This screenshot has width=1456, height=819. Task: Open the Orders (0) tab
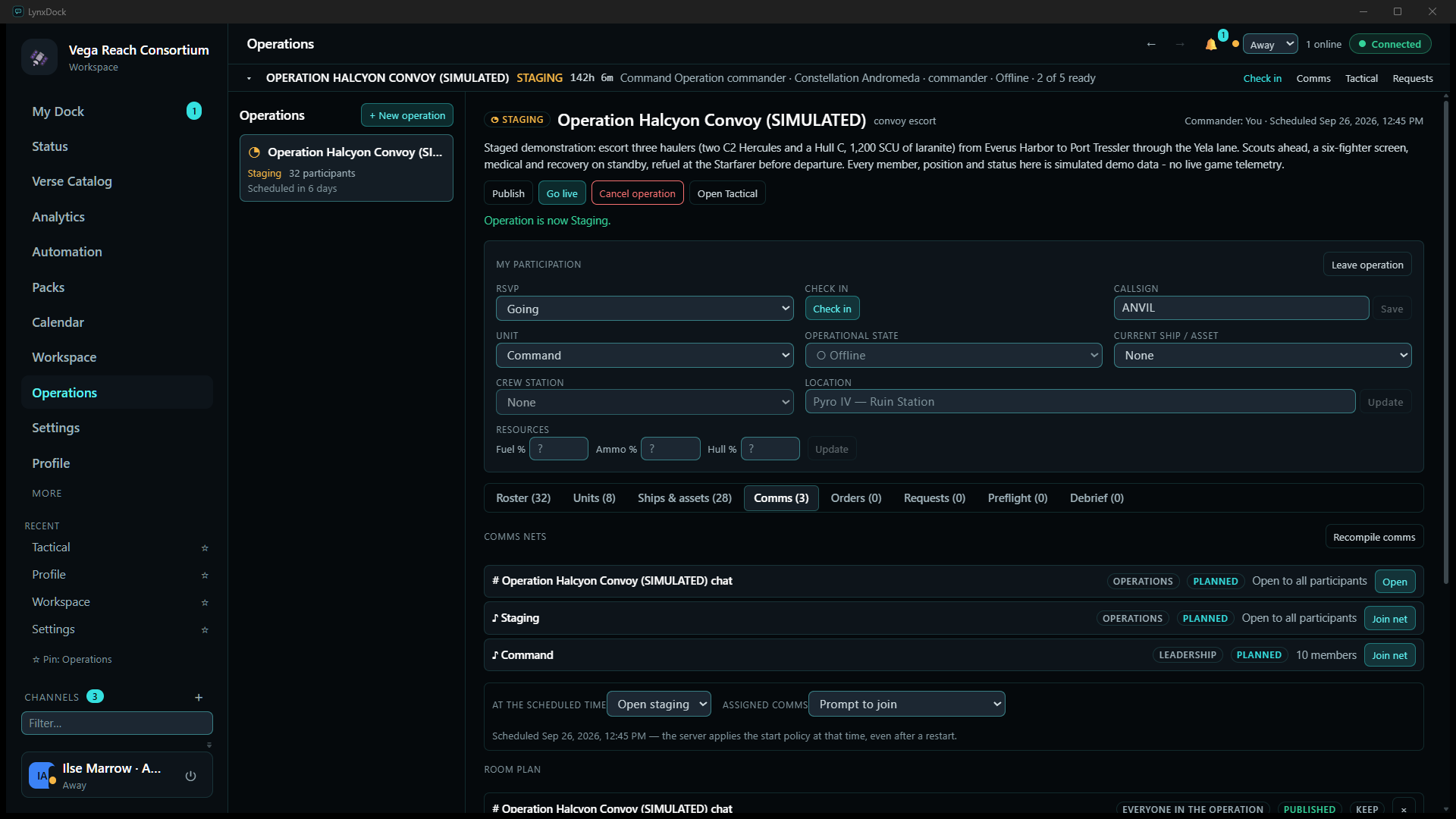pos(856,498)
